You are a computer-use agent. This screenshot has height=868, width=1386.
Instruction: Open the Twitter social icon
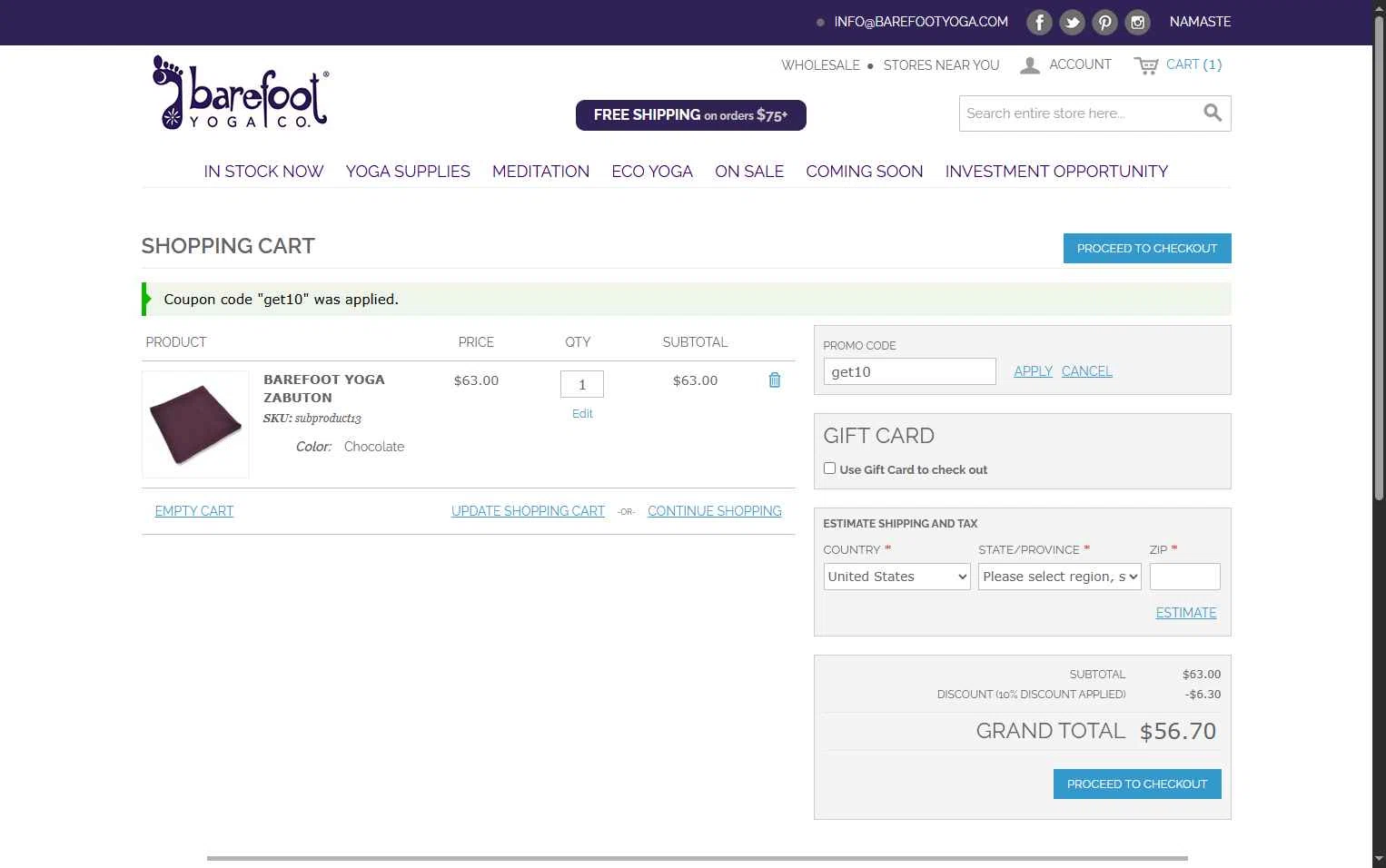click(x=1072, y=22)
